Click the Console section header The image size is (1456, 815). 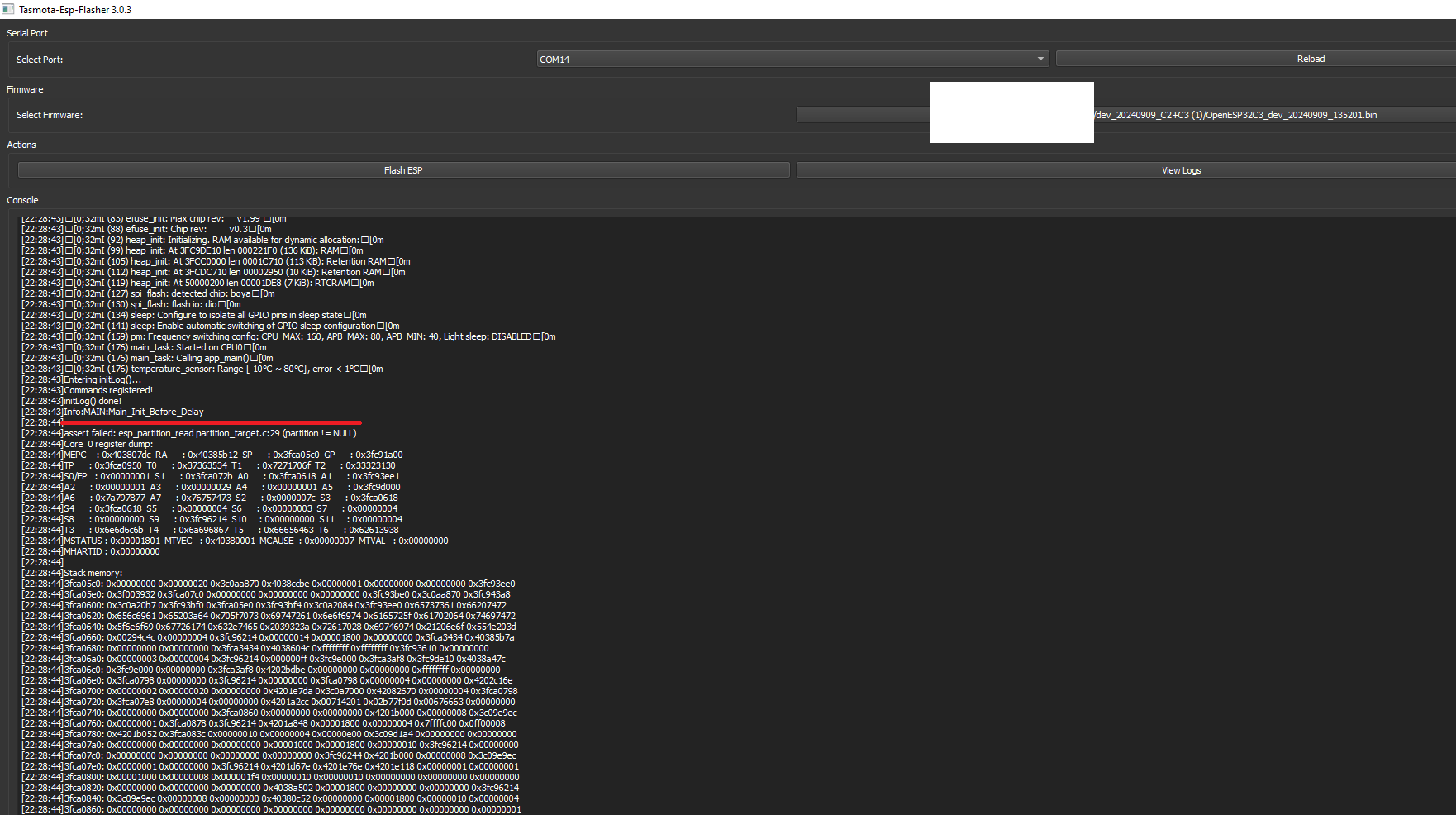22,200
